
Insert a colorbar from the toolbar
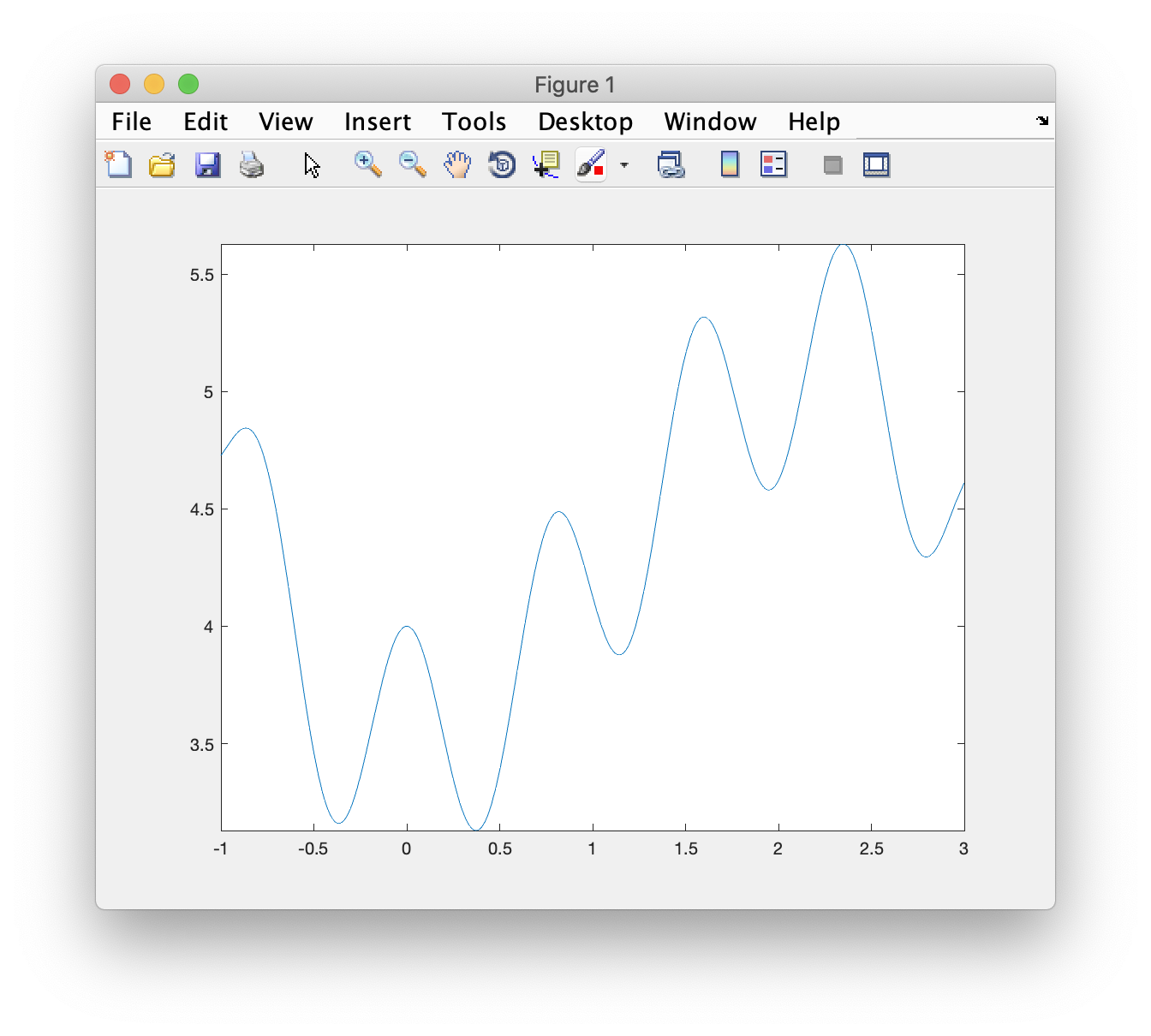(x=730, y=164)
